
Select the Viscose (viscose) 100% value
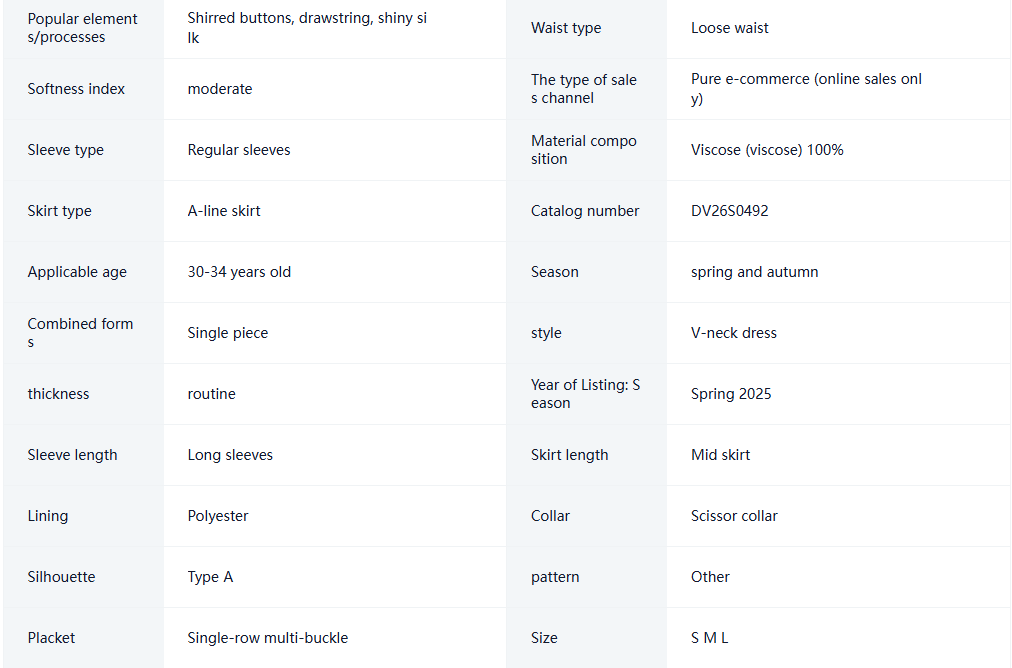767,150
